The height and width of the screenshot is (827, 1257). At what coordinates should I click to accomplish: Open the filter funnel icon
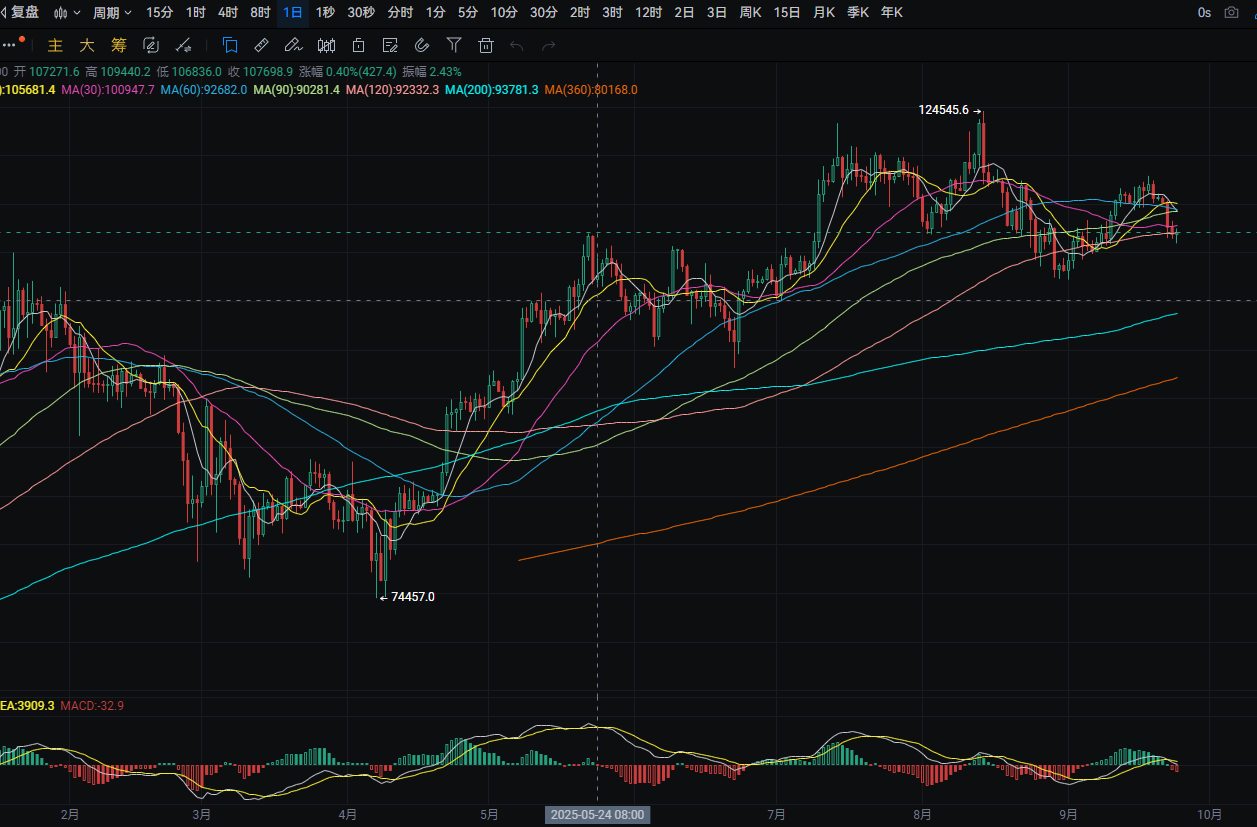454,45
